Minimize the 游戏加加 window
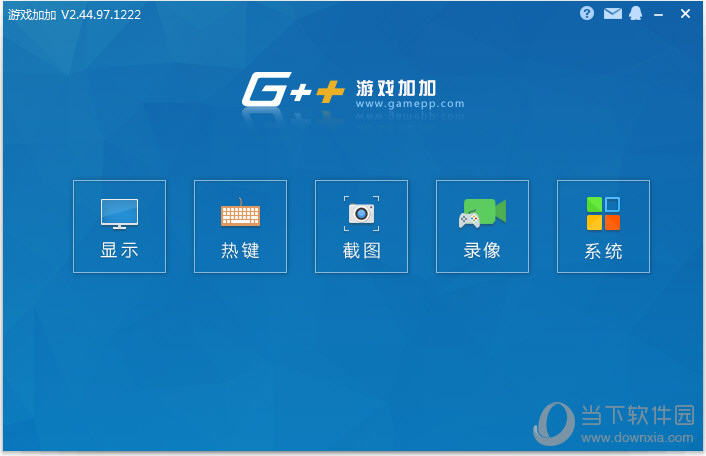 click(659, 14)
